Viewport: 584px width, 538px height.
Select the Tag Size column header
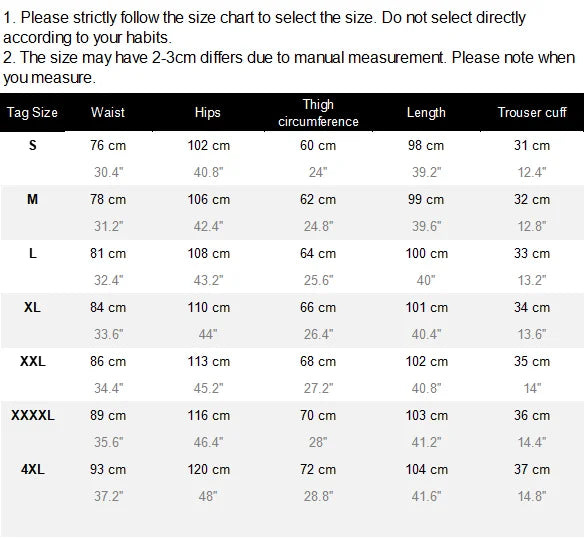(x=32, y=113)
